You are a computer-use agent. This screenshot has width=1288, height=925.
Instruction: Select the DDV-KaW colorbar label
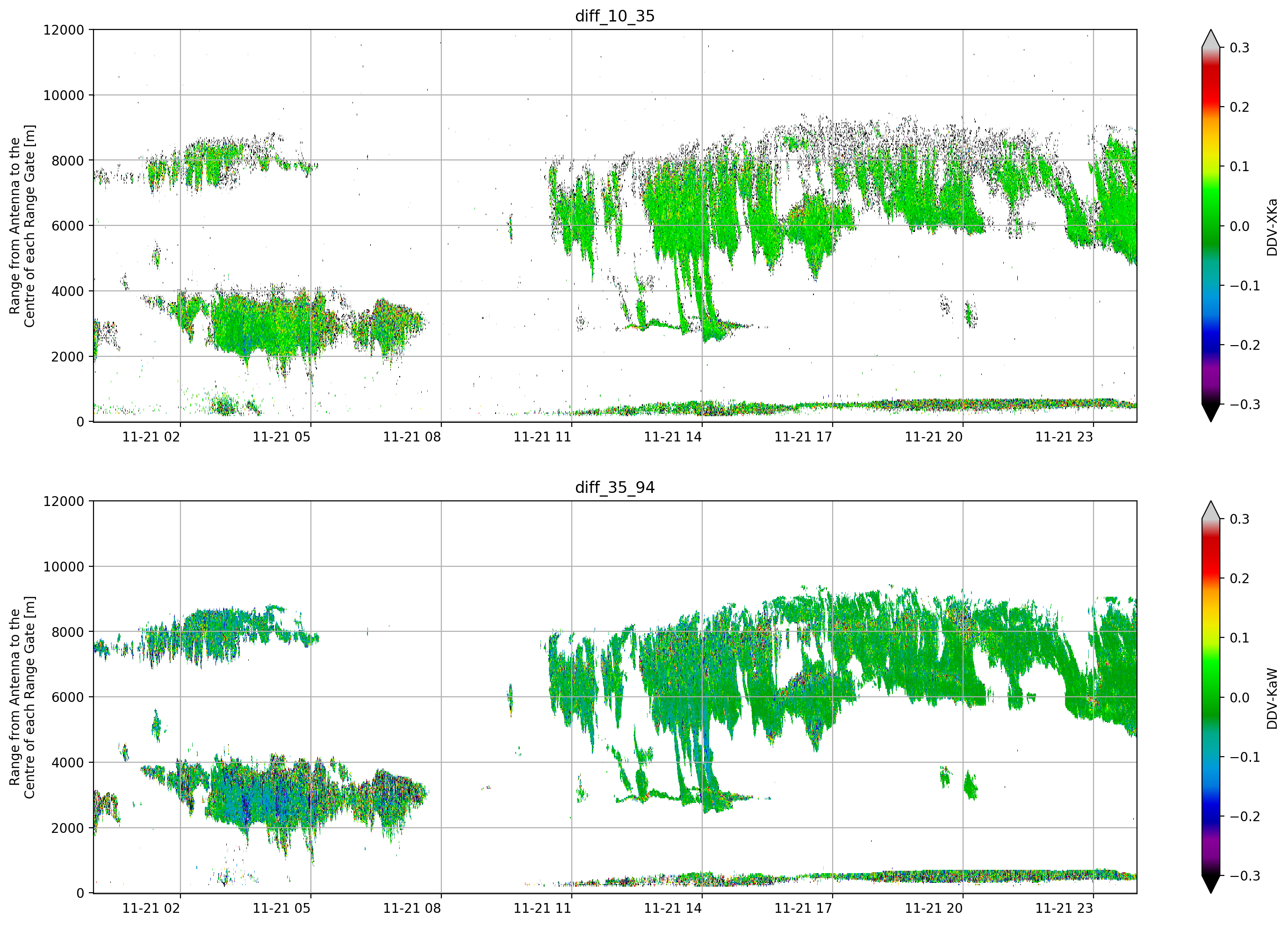[1272, 698]
